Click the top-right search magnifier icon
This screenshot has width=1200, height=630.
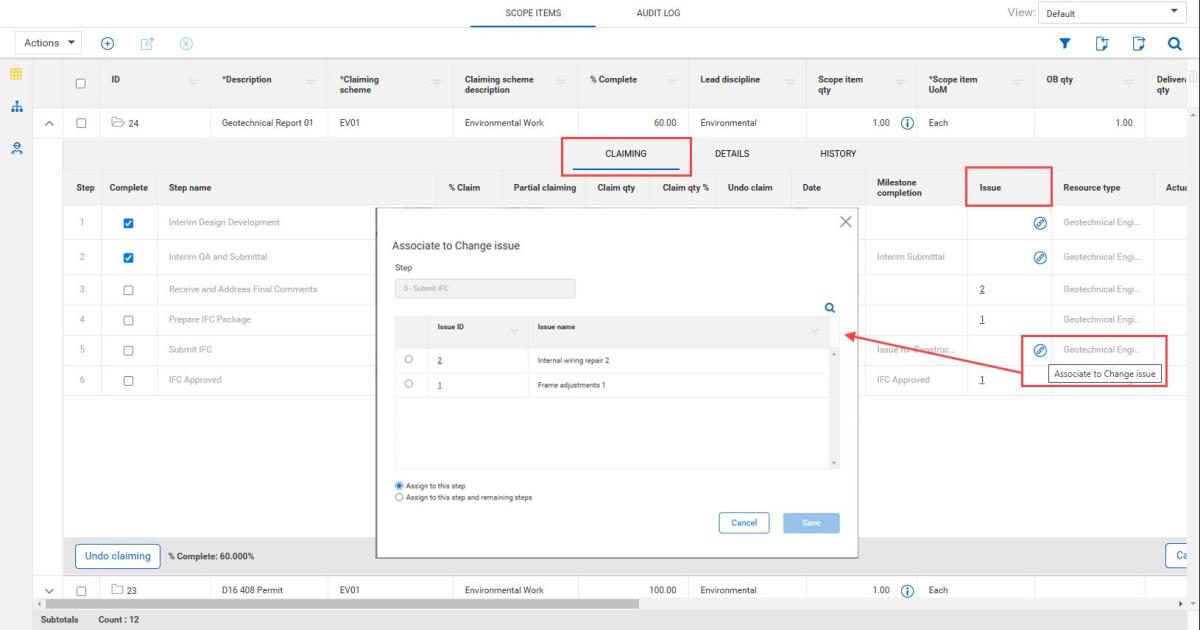[1175, 44]
